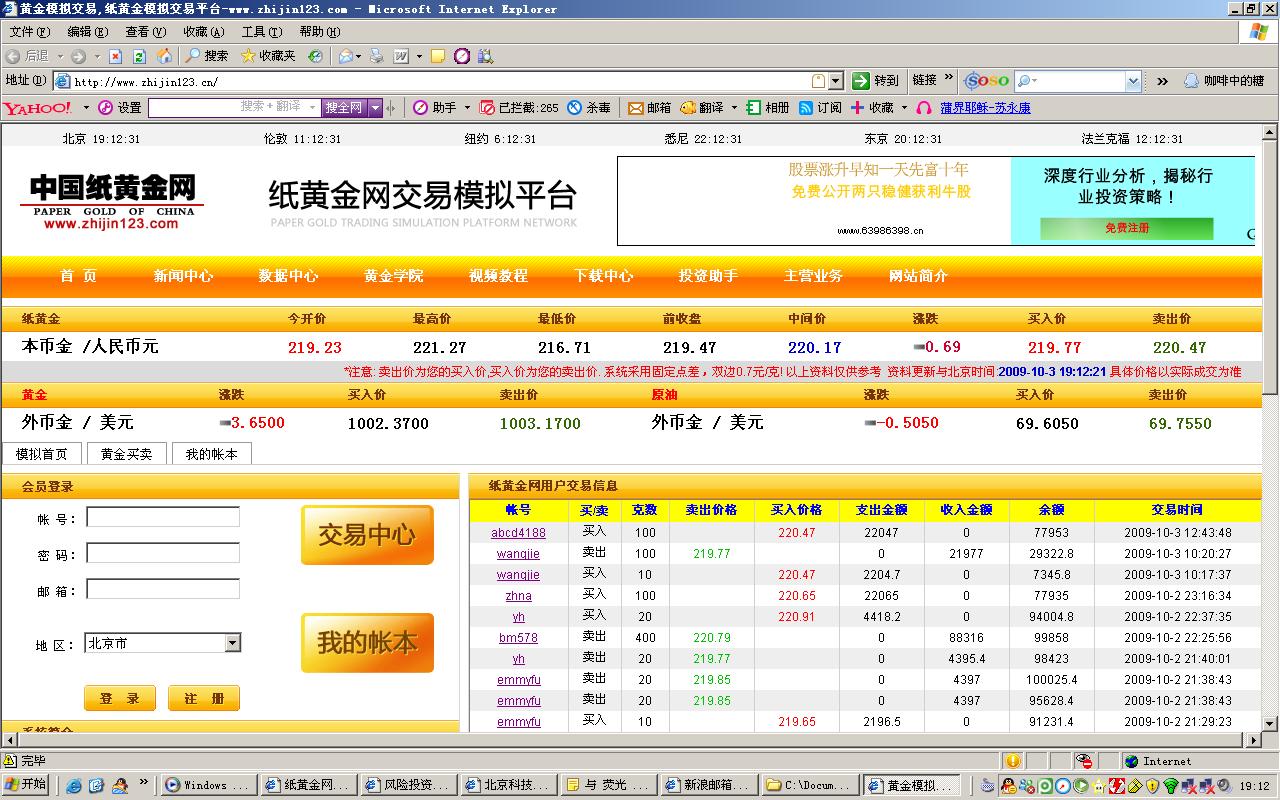
Task: Open user bm578 in trade table
Action: click(518, 638)
